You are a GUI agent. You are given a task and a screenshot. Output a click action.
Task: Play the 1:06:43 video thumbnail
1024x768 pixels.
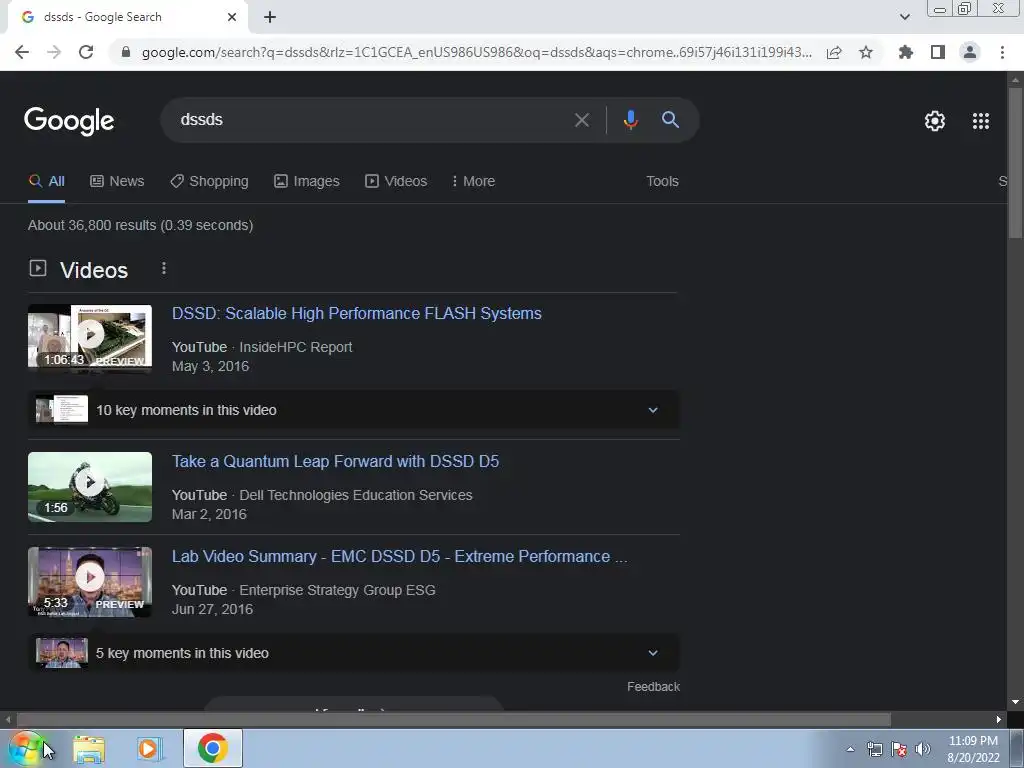pos(90,336)
